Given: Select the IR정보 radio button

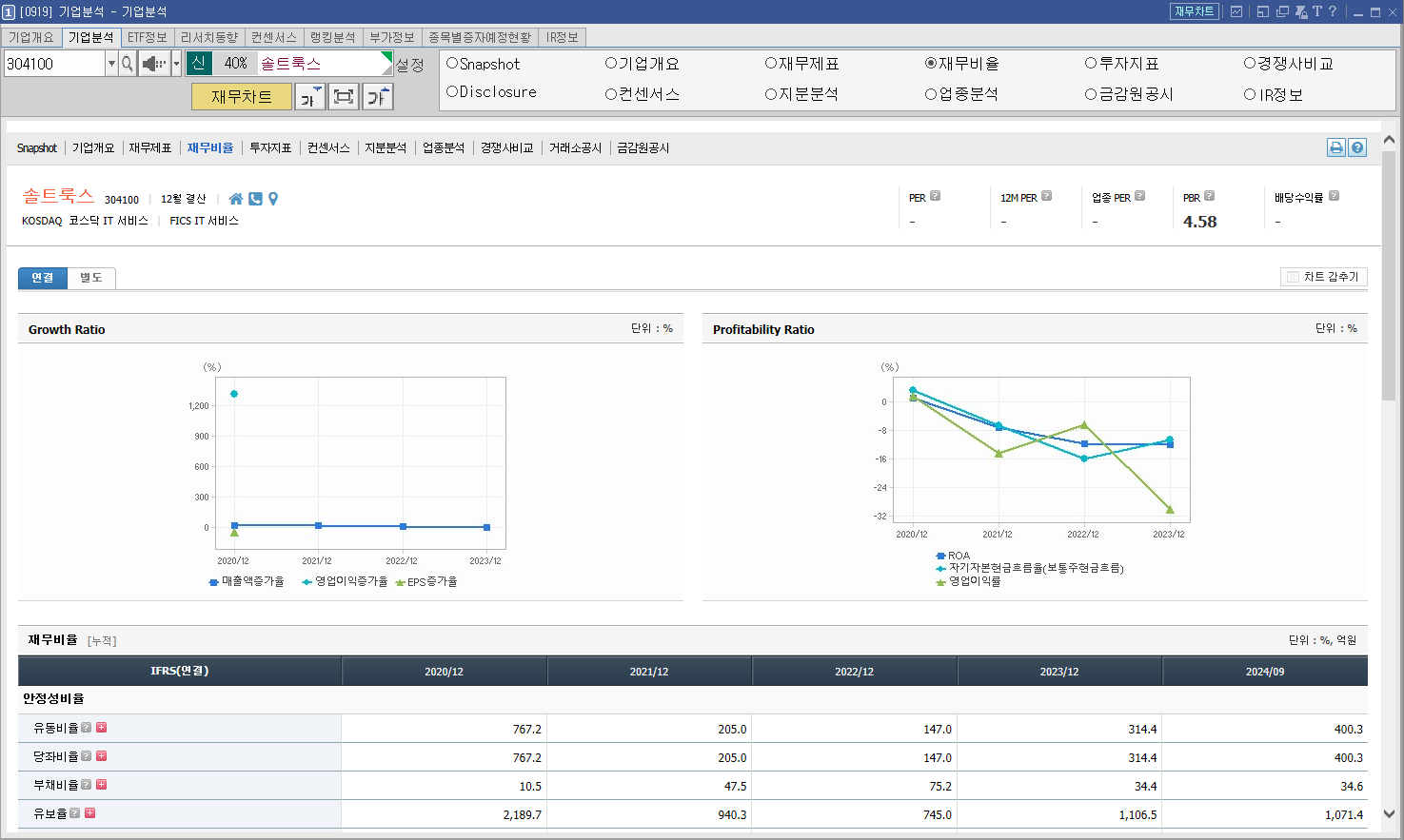Looking at the screenshot, I should point(1250,94).
